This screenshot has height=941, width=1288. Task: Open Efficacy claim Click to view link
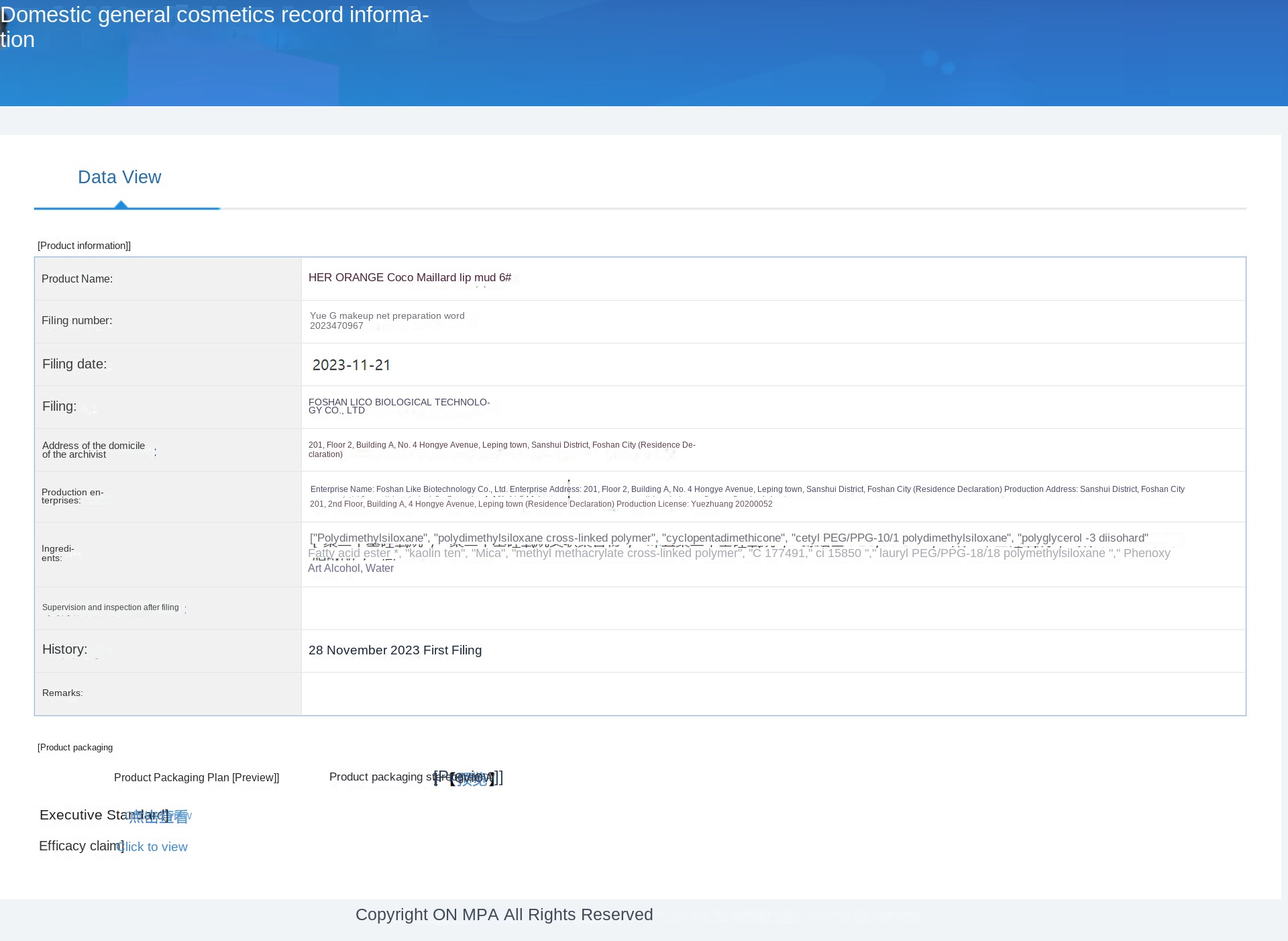[154, 847]
